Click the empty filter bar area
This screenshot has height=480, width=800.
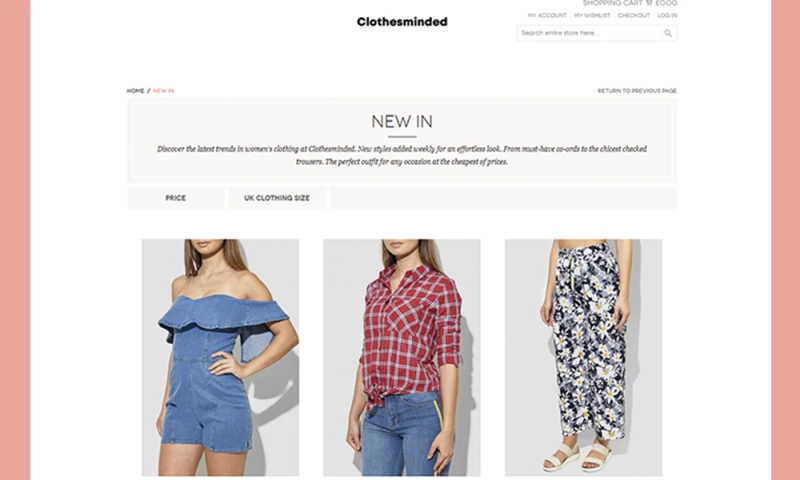(x=503, y=198)
